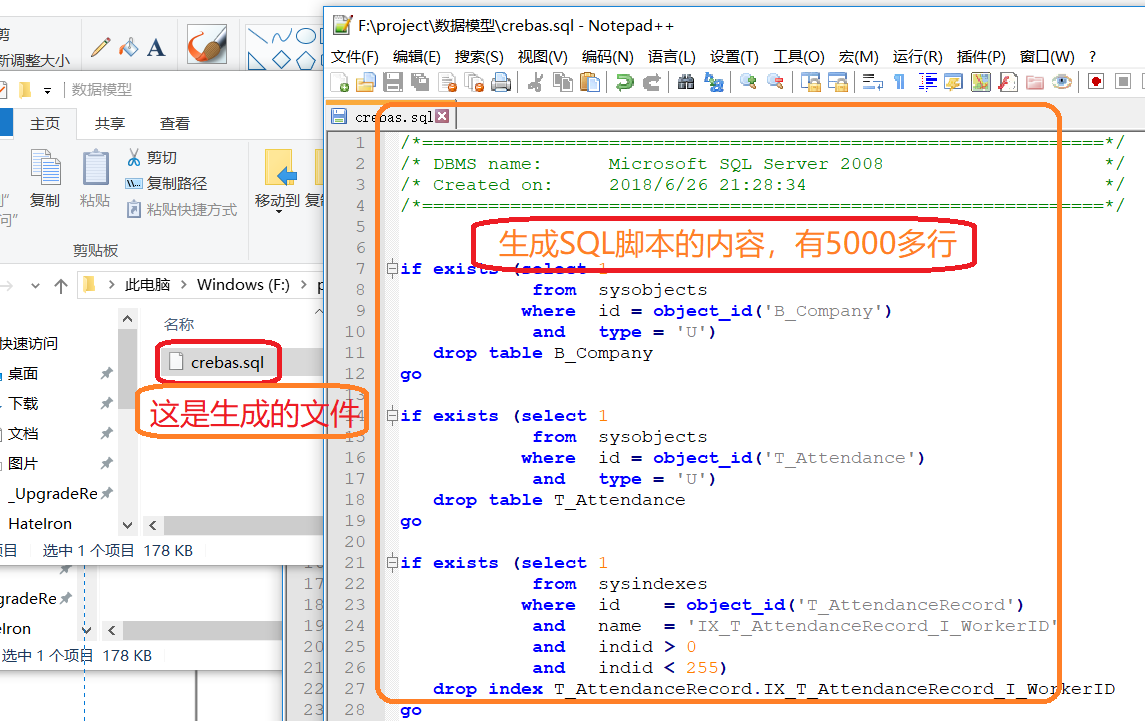Toggle show all characters pilcrow icon

point(899,82)
